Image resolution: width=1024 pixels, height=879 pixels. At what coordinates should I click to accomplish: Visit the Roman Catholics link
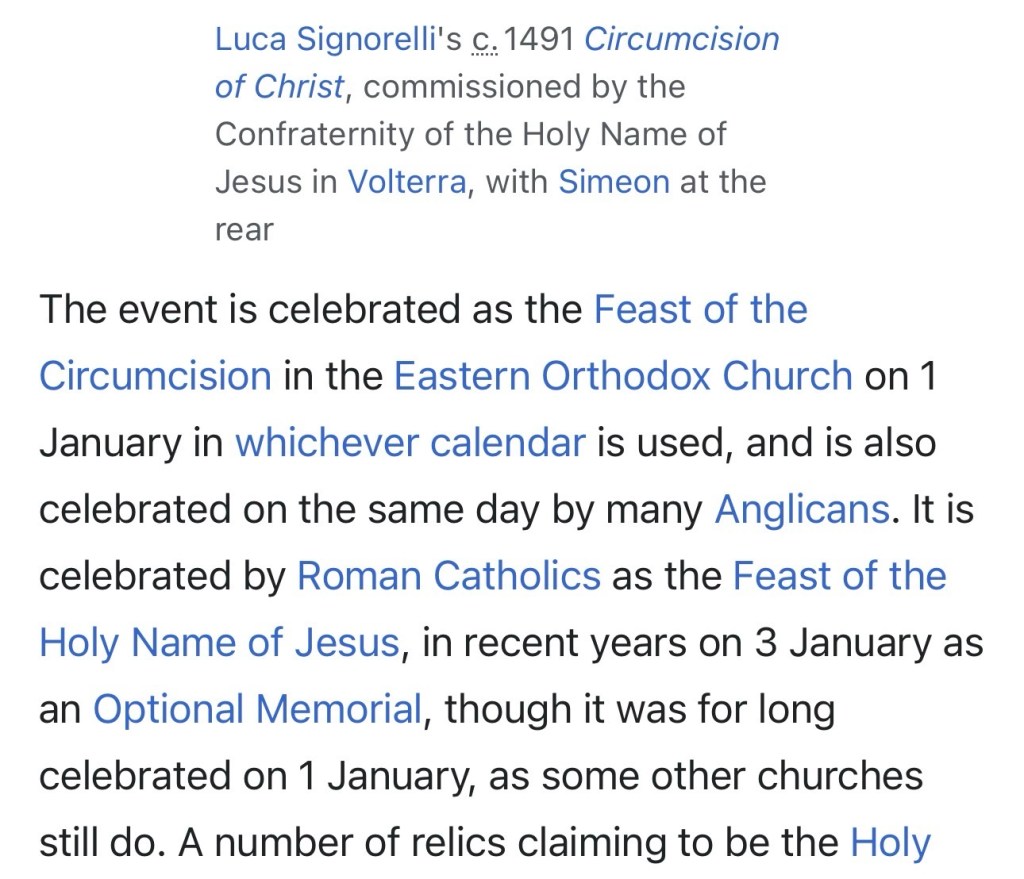coord(449,577)
